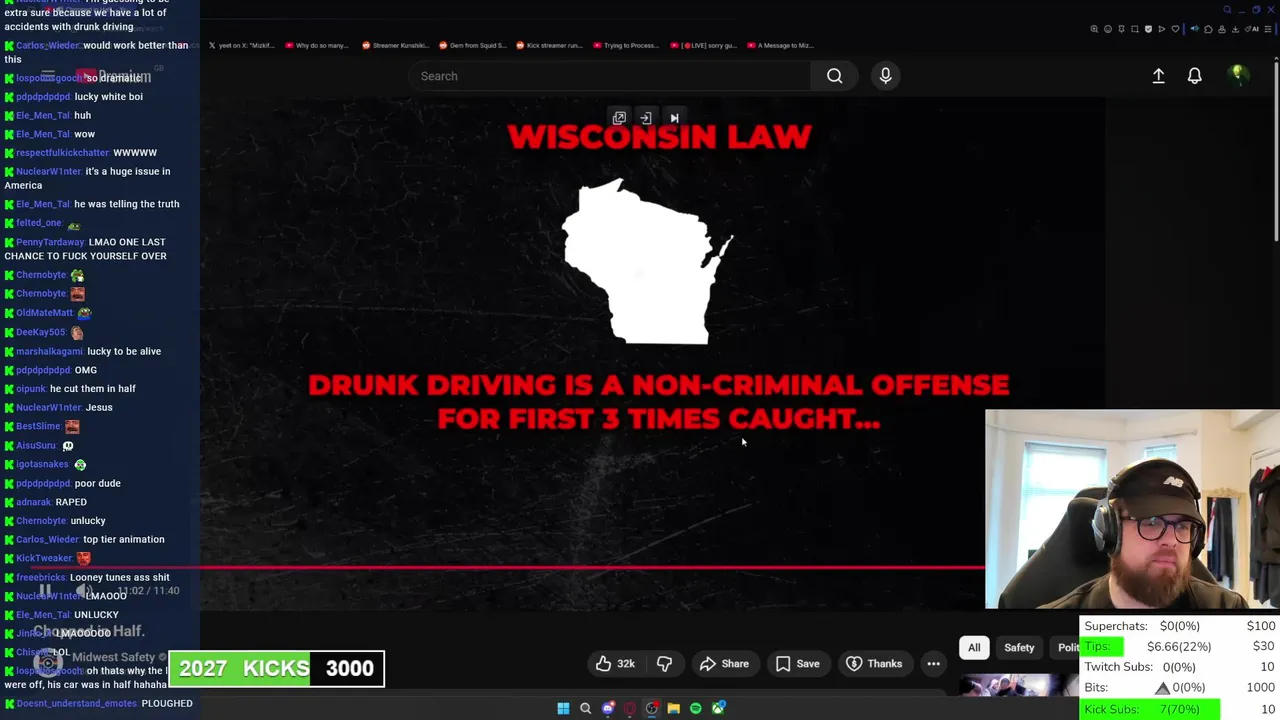Click the browser snapshot selection icon
Viewport: 1280px width, 720px height.
pos(1135,29)
